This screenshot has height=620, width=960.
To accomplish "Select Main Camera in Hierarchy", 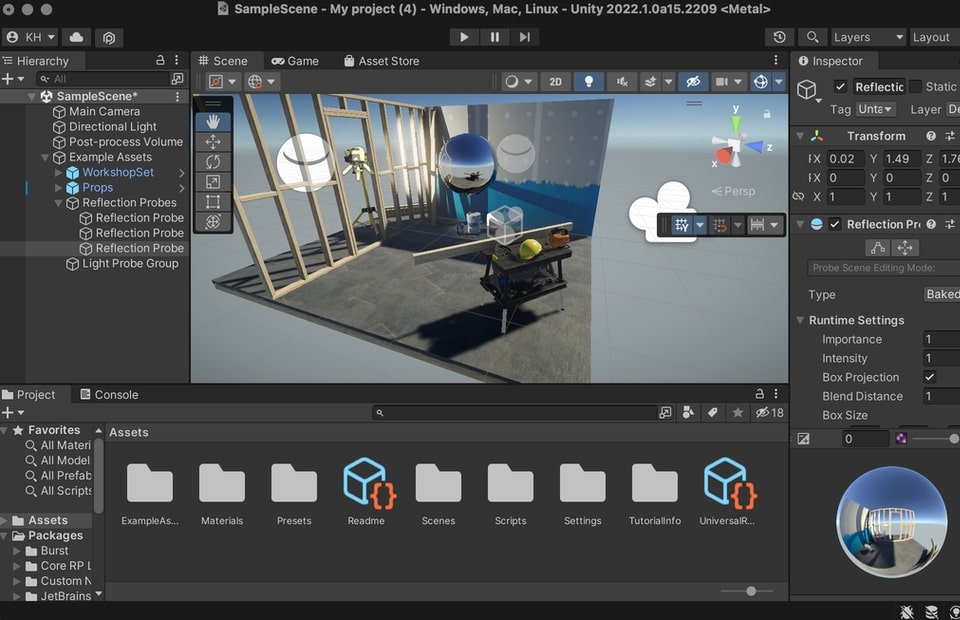I will (104, 112).
